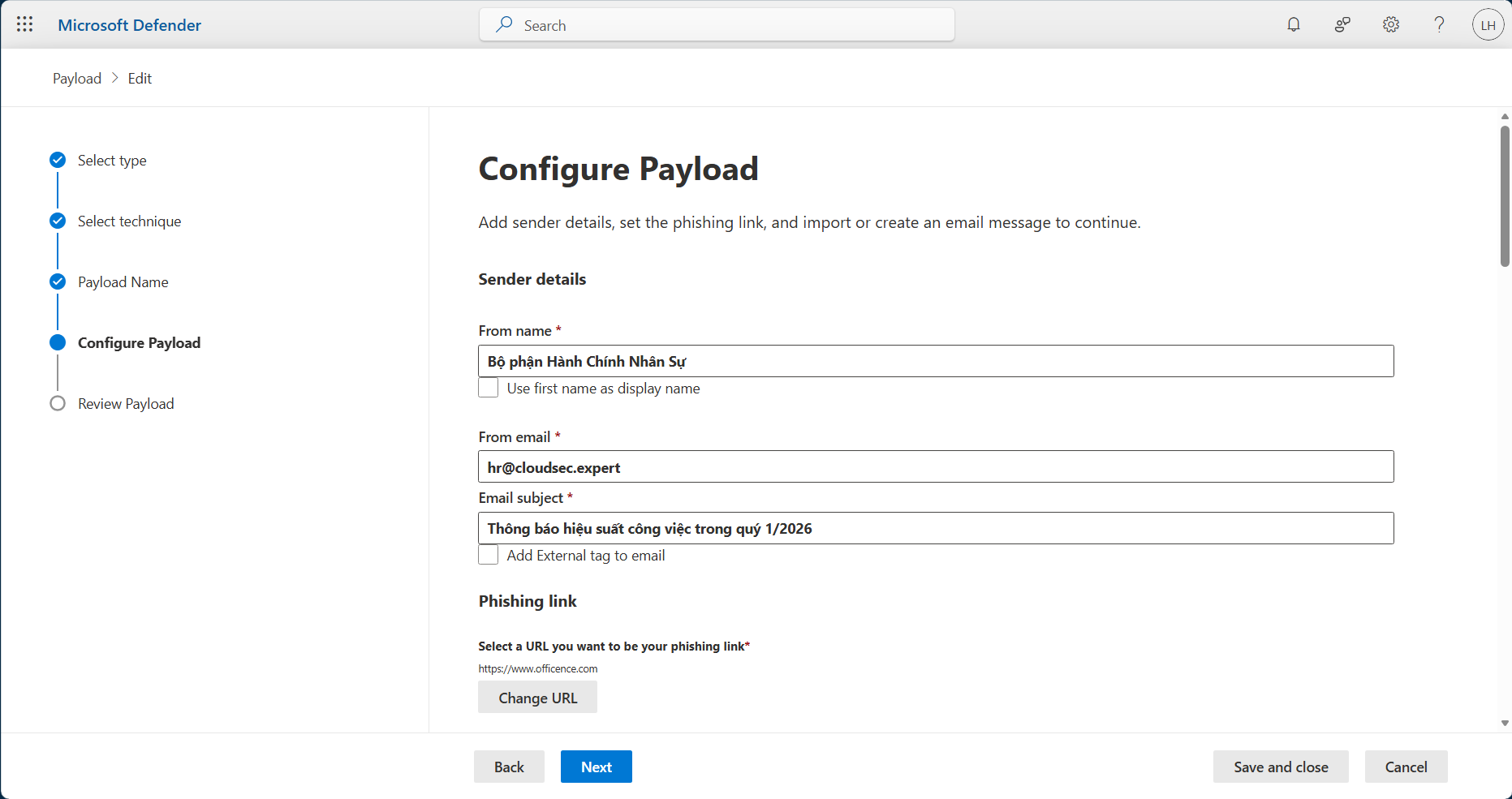
Task: Enable Use first name as display name
Action: click(489, 388)
